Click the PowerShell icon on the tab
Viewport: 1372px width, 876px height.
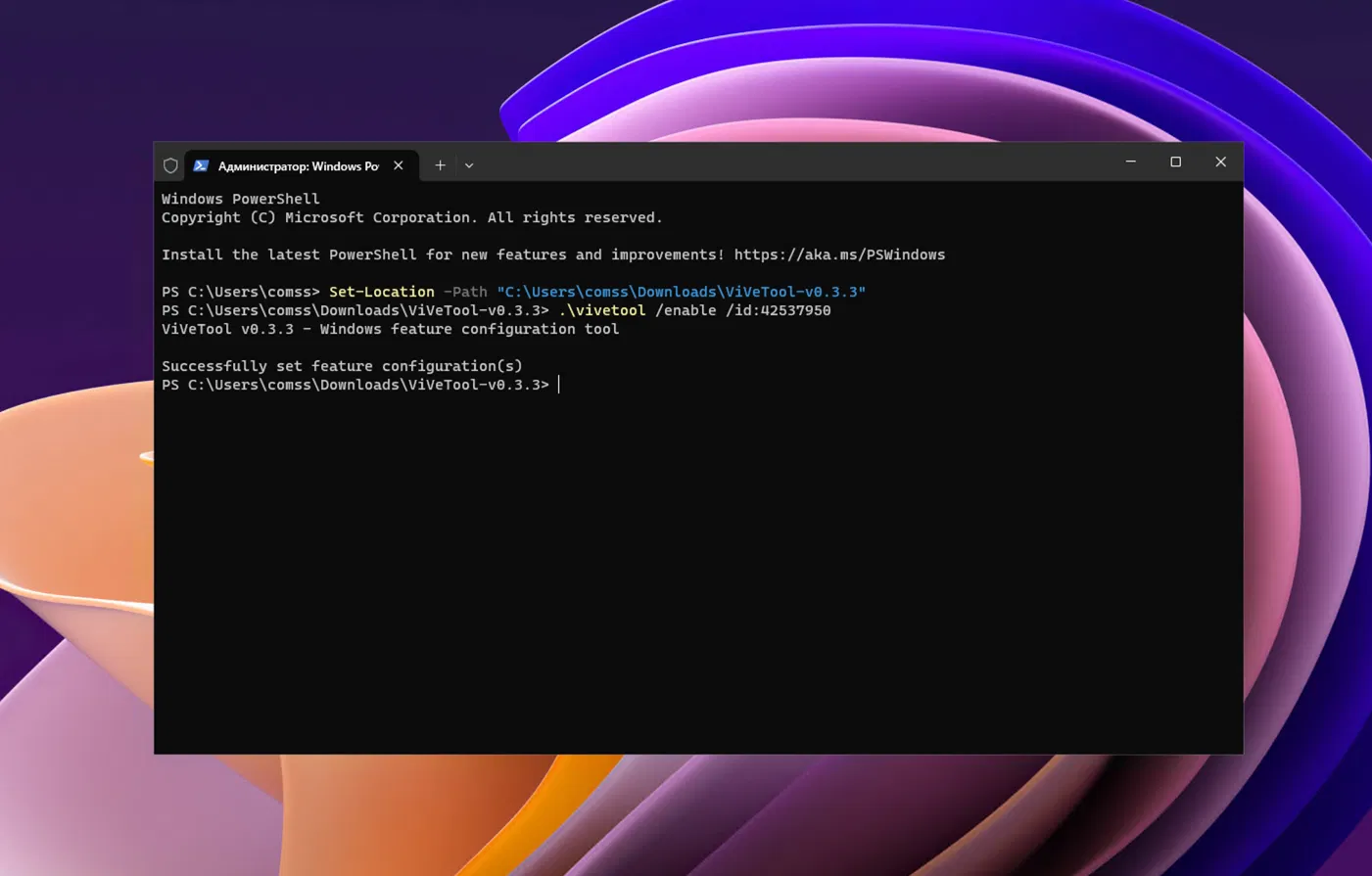click(201, 165)
